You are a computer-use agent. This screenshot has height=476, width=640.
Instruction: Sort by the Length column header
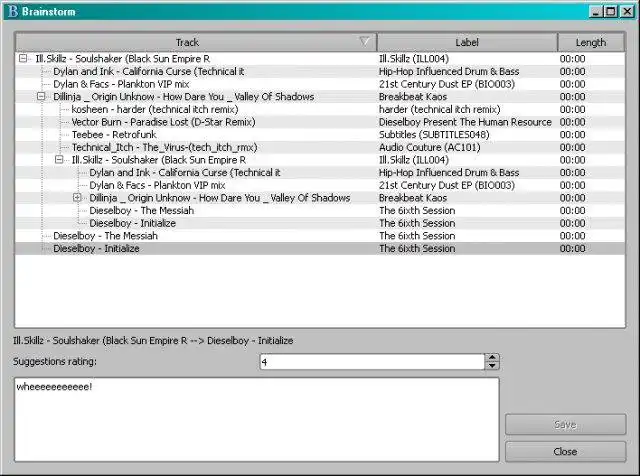(591, 42)
